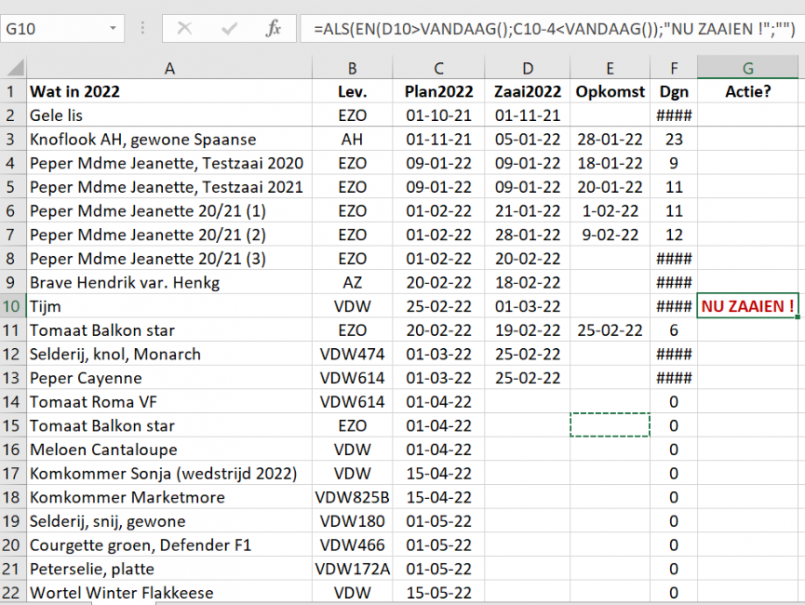Select the #### cell next to Selderij knol
The image size is (805, 605).
[x=673, y=354]
